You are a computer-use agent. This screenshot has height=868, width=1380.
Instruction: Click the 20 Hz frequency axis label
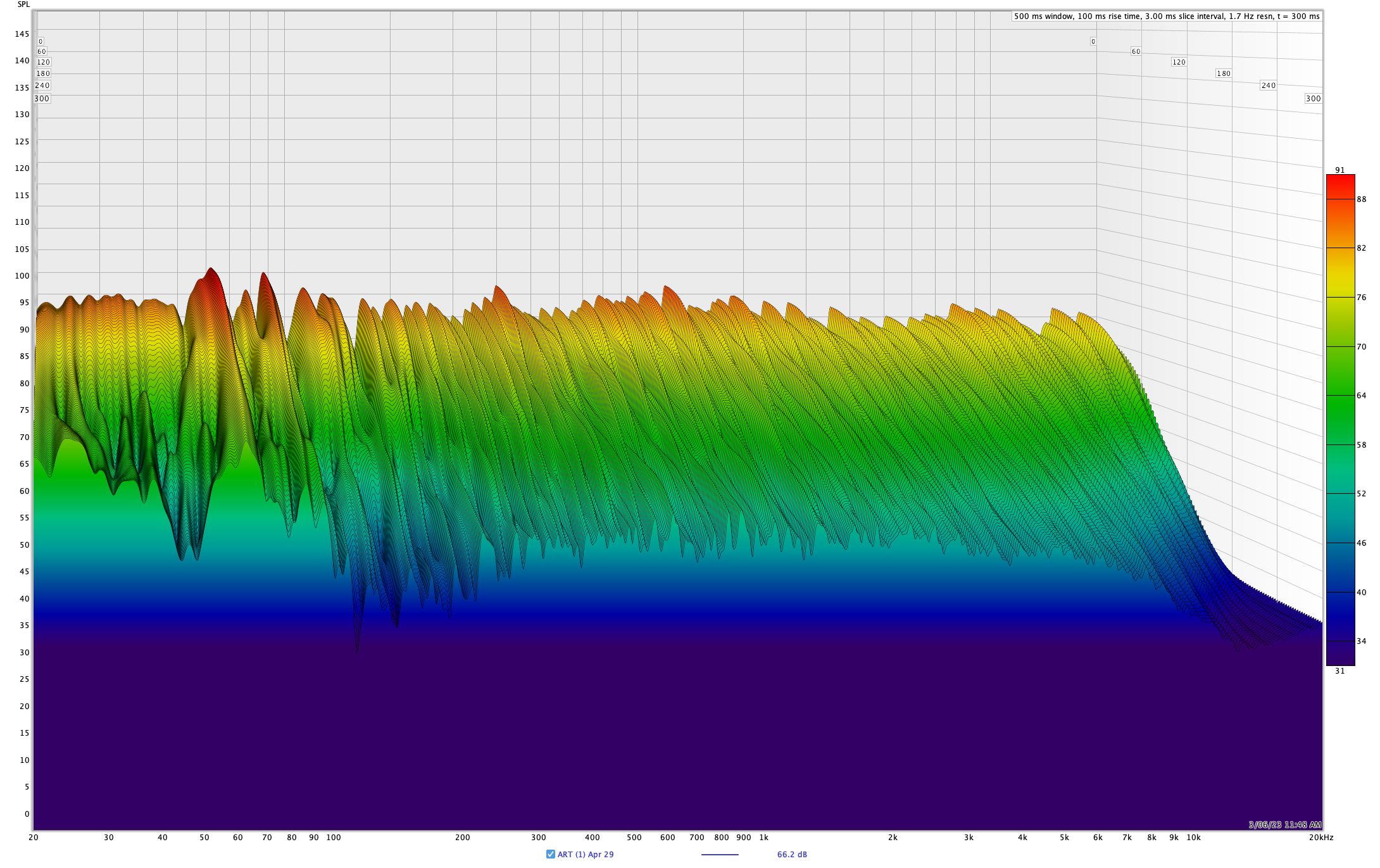point(34,837)
